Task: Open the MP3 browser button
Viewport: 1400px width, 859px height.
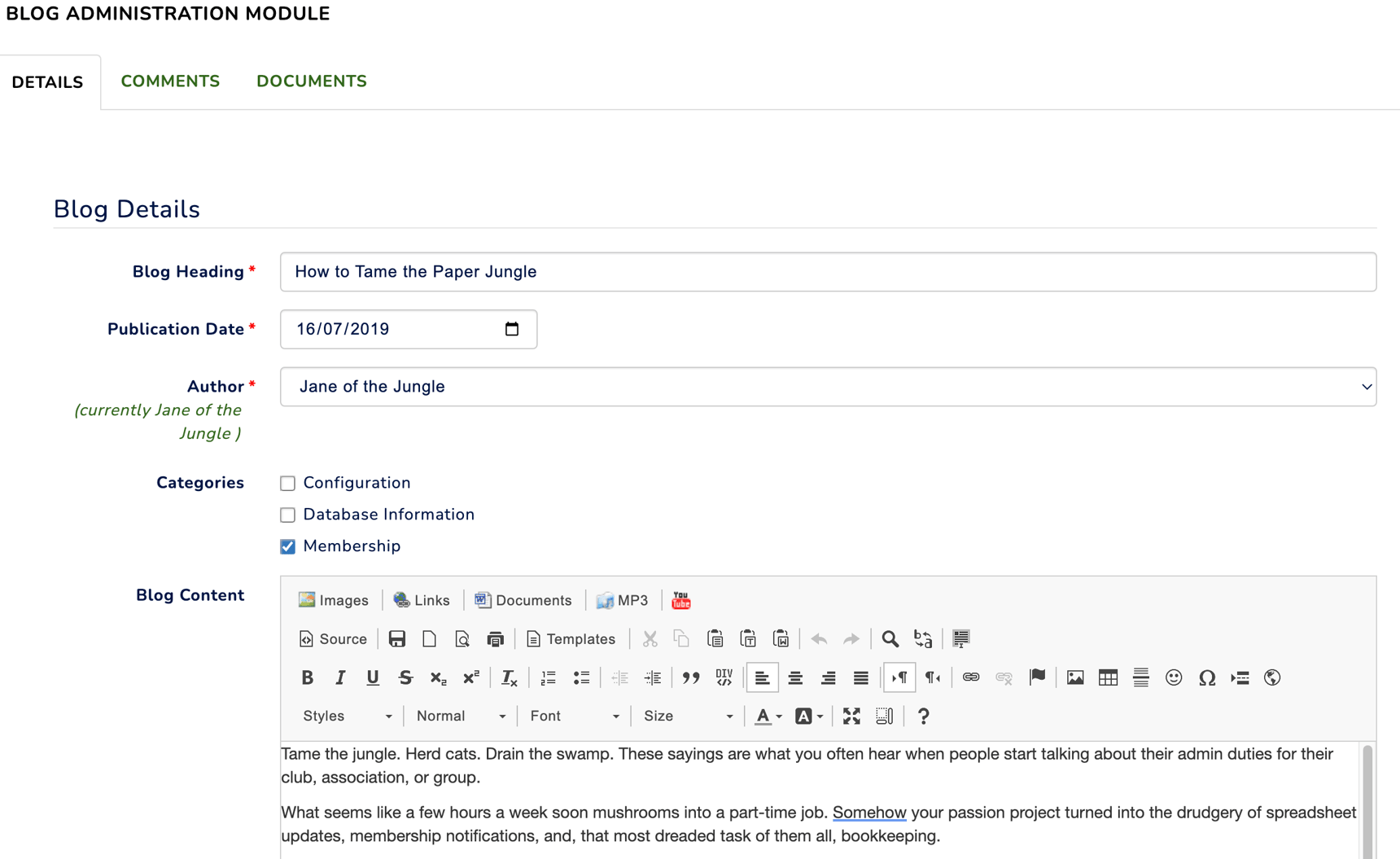Action: coord(622,601)
